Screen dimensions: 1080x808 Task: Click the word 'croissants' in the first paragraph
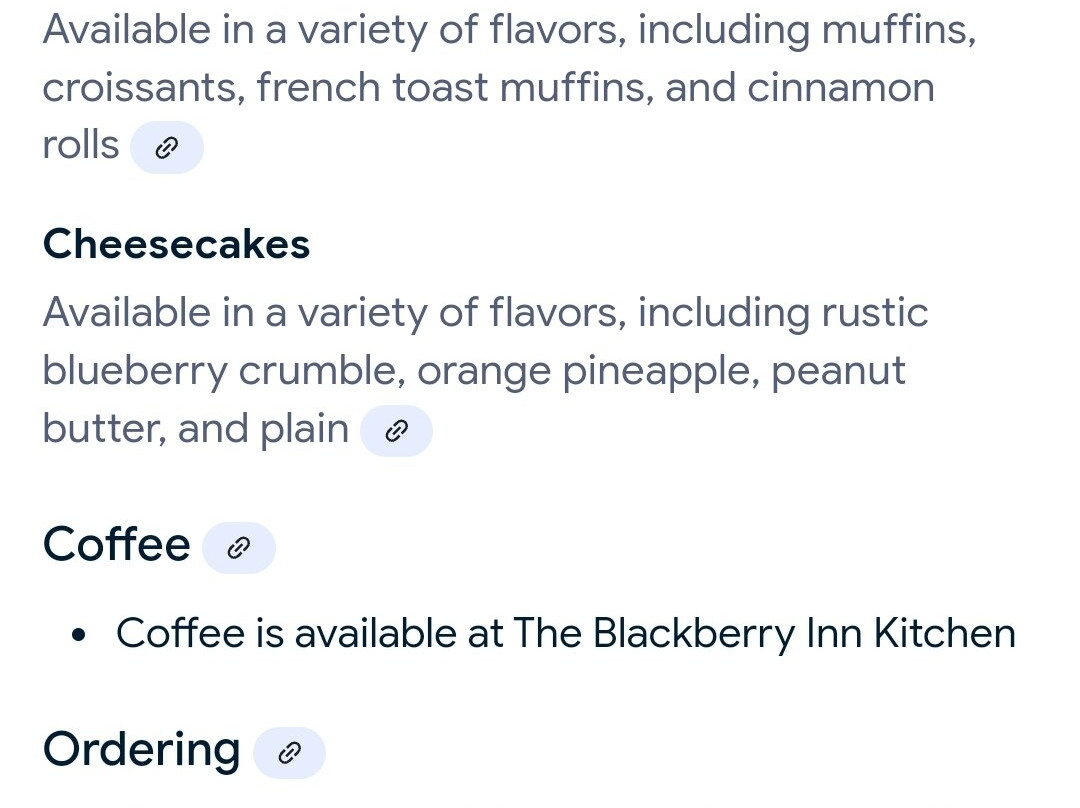pyautogui.click(x=144, y=88)
